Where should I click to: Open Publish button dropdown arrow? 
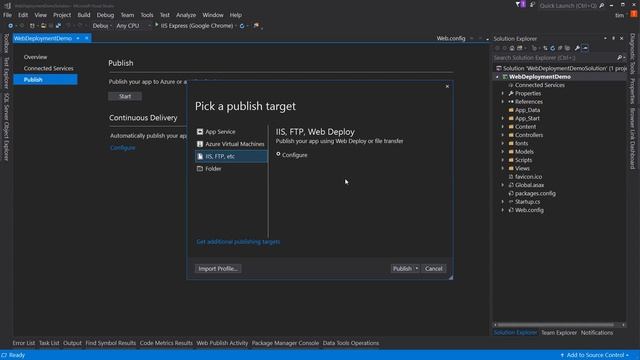tap(417, 269)
